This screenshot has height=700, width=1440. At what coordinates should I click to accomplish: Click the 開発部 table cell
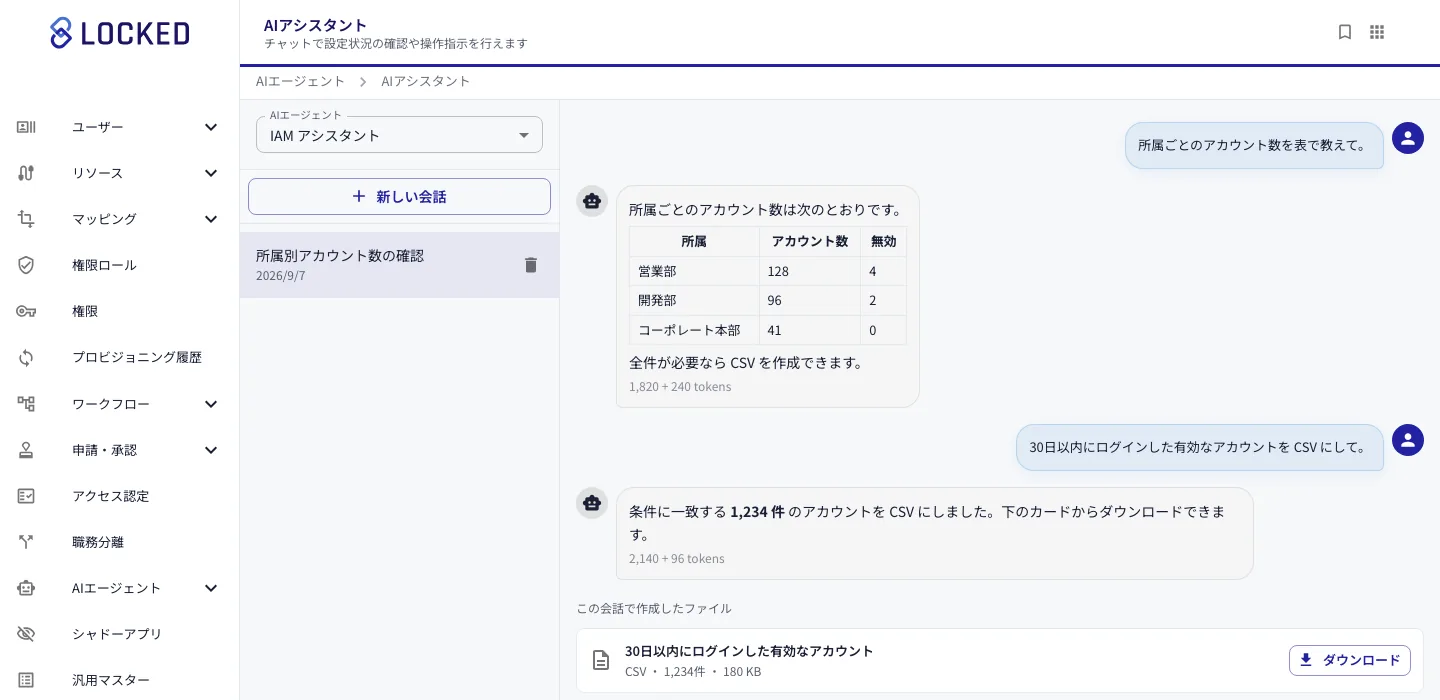(694, 301)
